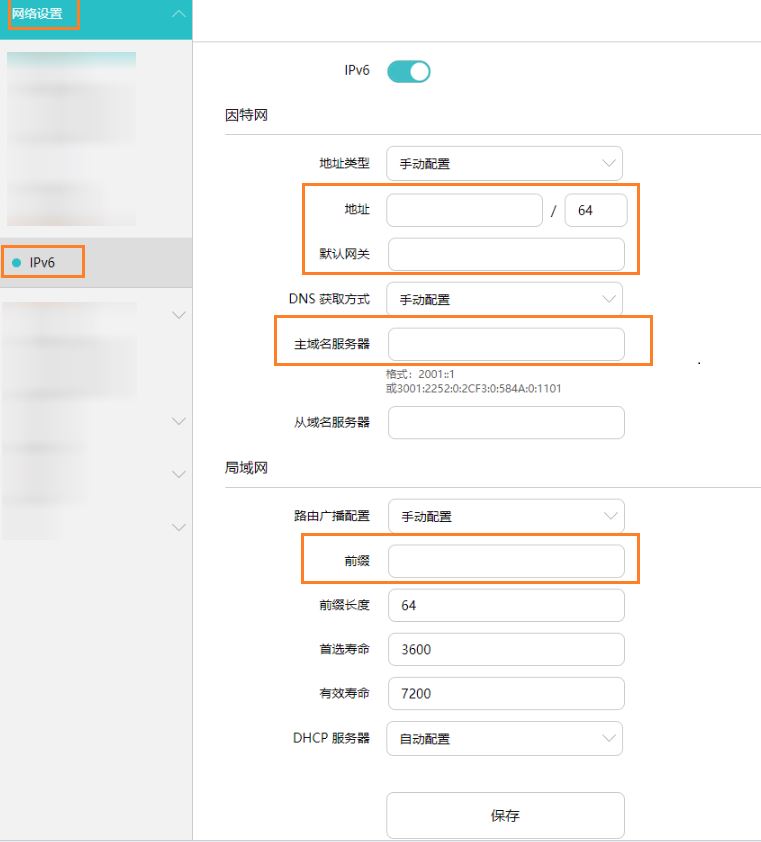This screenshot has height=842, width=761.
Task: Expand the first collapsed sidebar section
Action: [177, 314]
